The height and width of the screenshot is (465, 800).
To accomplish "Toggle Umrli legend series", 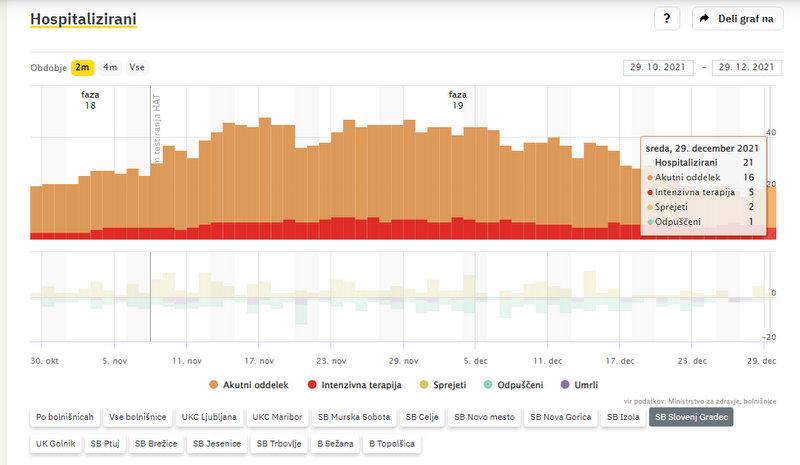I will (579, 384).
